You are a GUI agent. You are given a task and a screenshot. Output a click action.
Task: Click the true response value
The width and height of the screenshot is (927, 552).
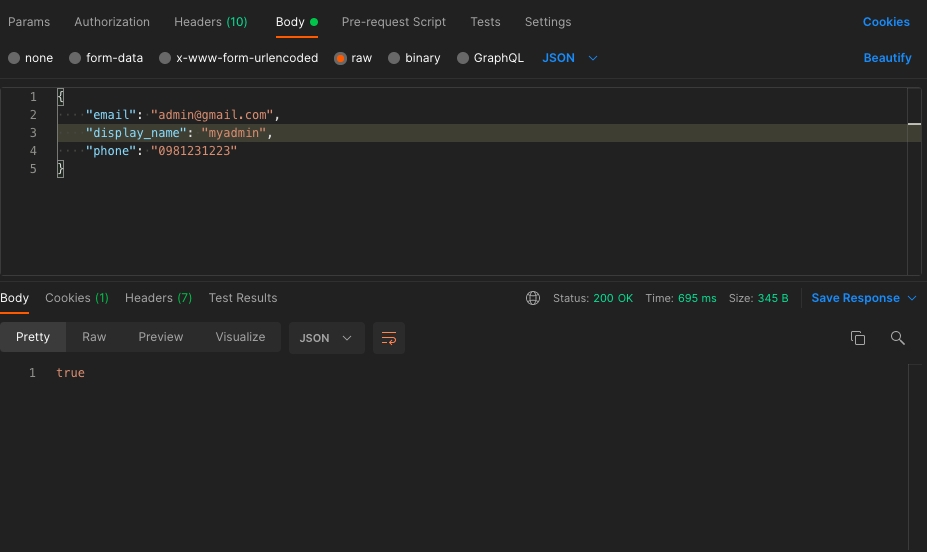[70, 373]
